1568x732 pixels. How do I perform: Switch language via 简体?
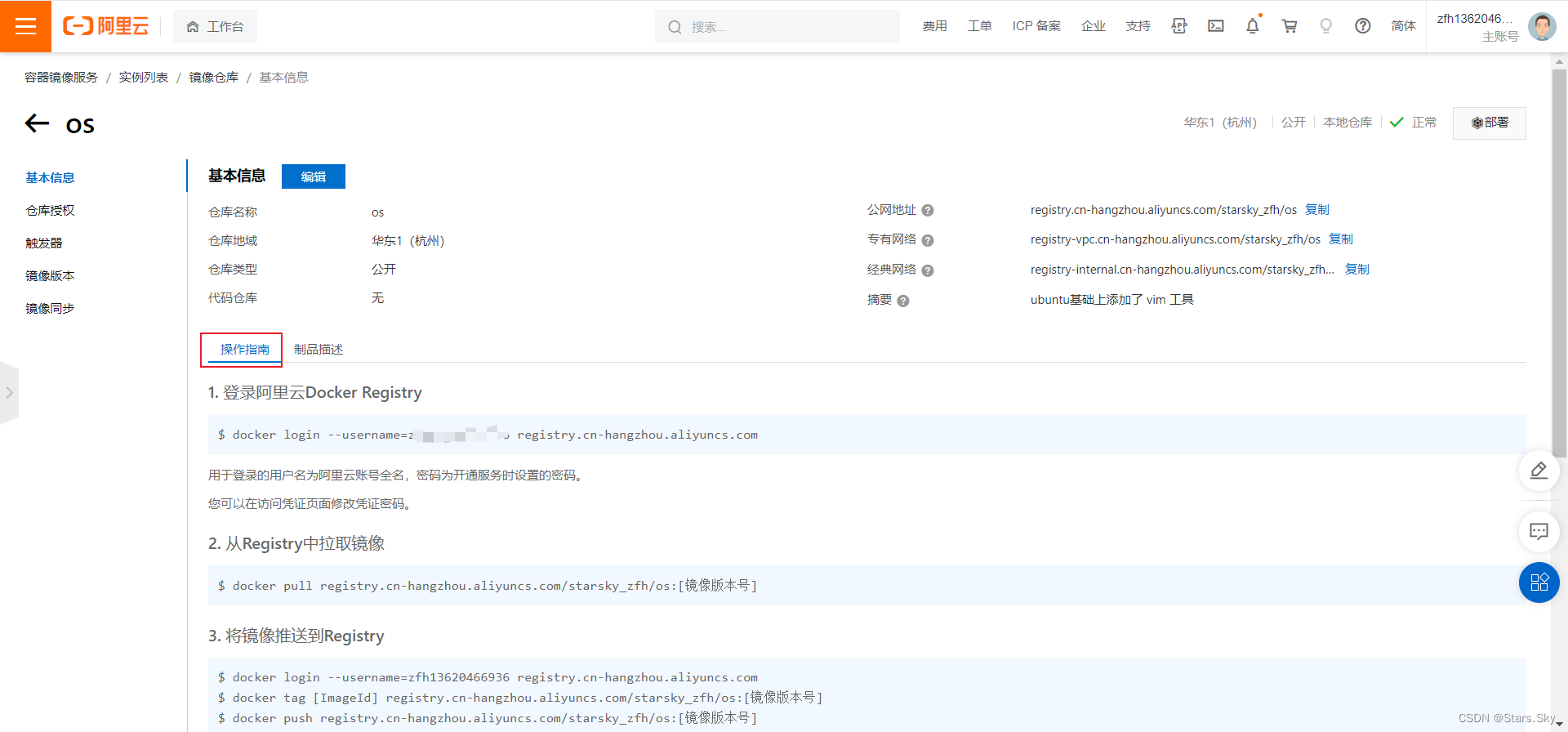pos(1404,26)
